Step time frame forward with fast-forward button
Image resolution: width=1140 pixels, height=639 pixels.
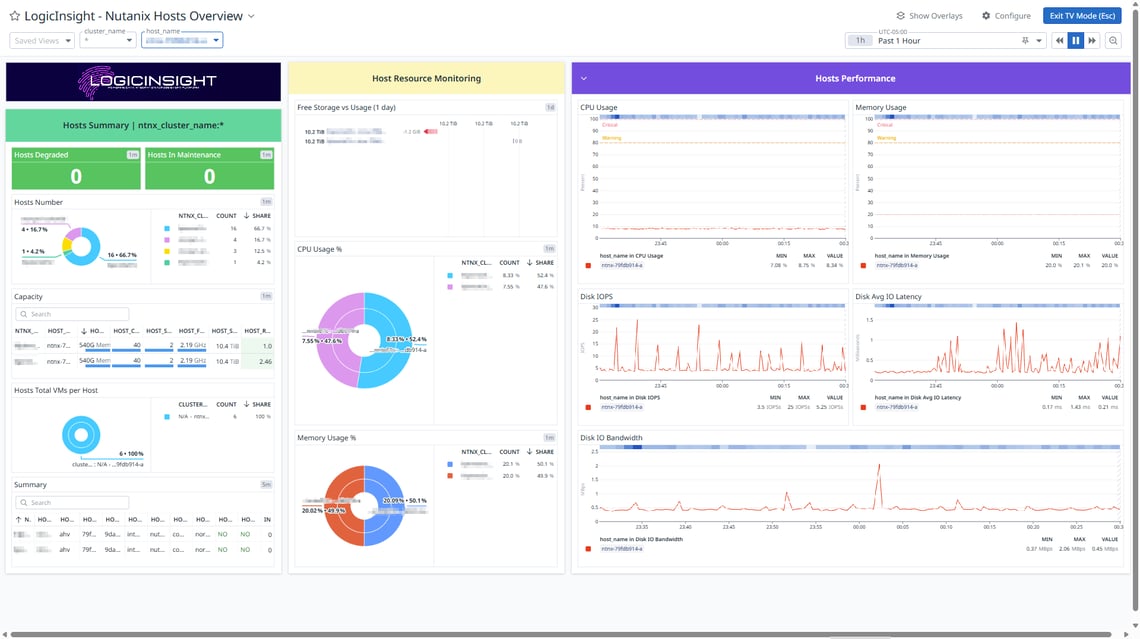pos(1091,41)
